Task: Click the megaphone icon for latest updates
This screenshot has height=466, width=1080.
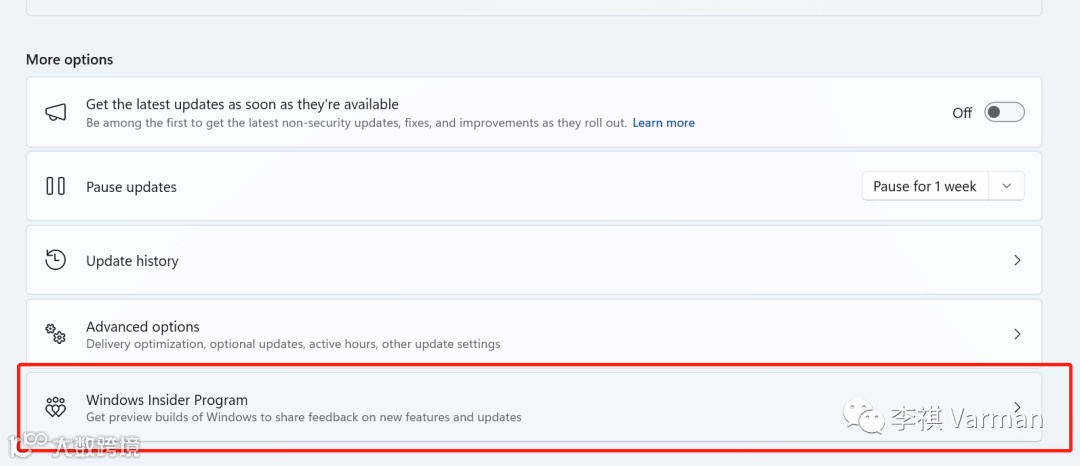Action: point(55,112)
